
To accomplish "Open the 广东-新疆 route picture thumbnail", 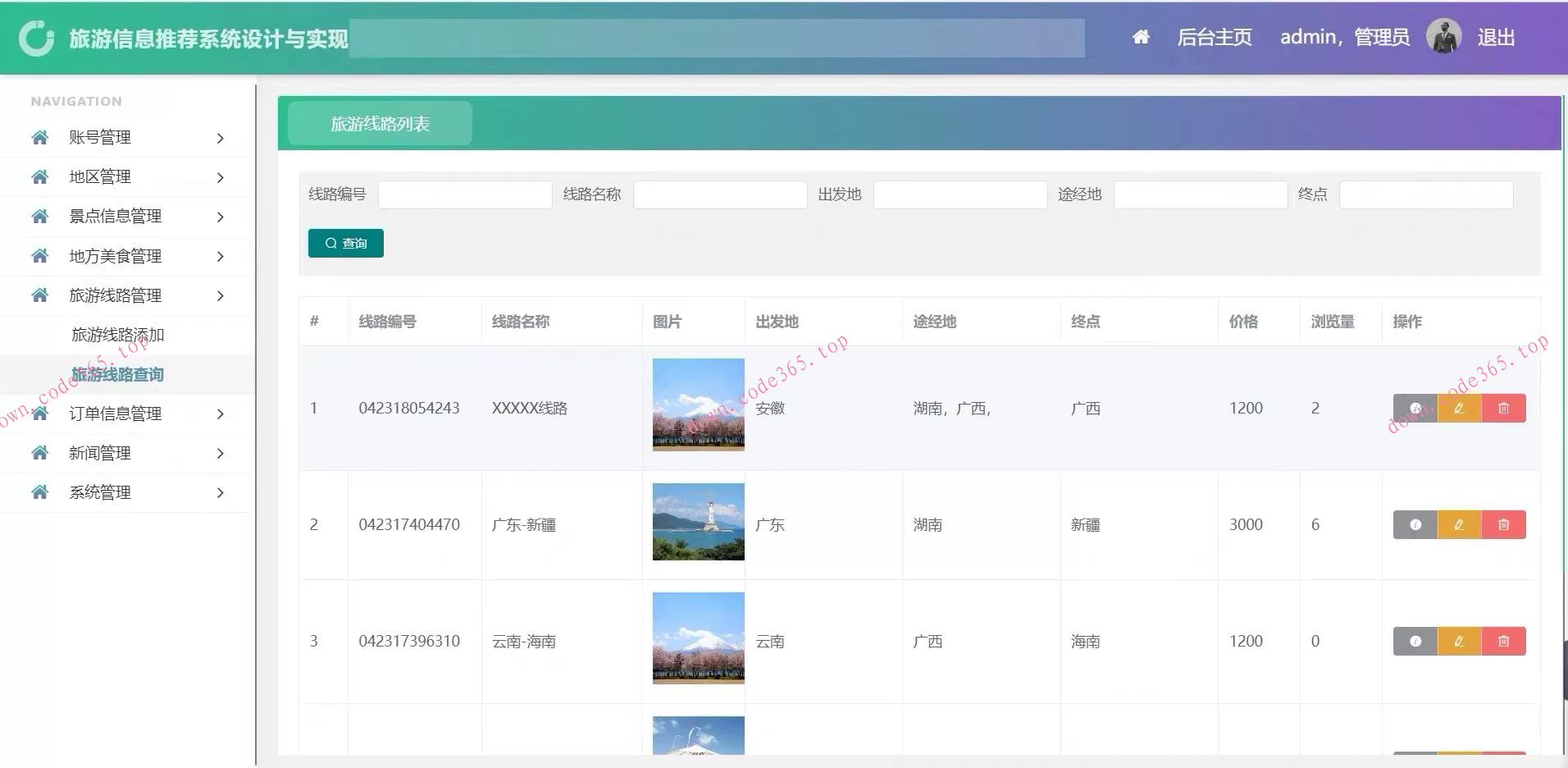I will click(x=698, y=522).
